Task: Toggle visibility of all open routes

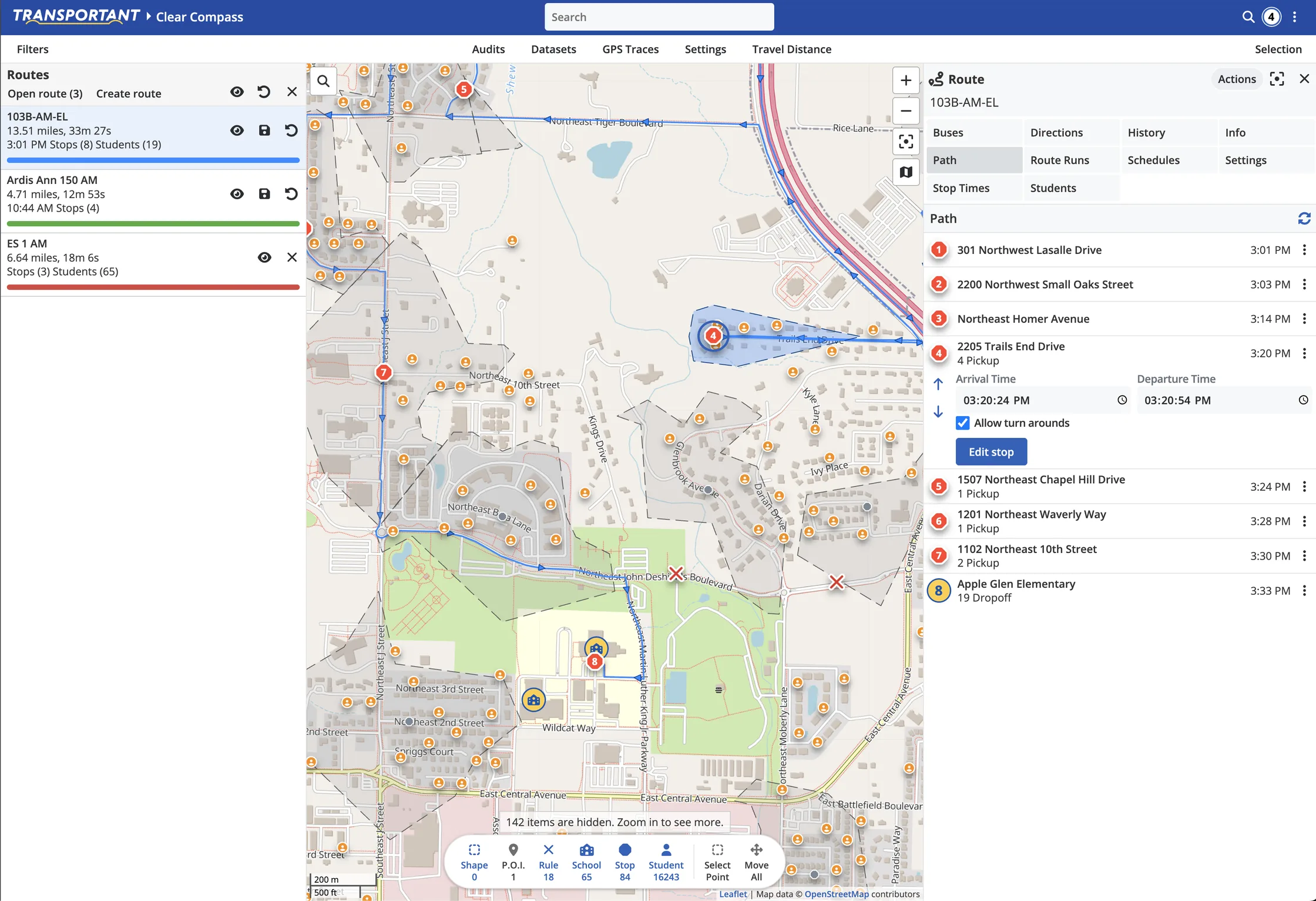Action: click(237, 92)
